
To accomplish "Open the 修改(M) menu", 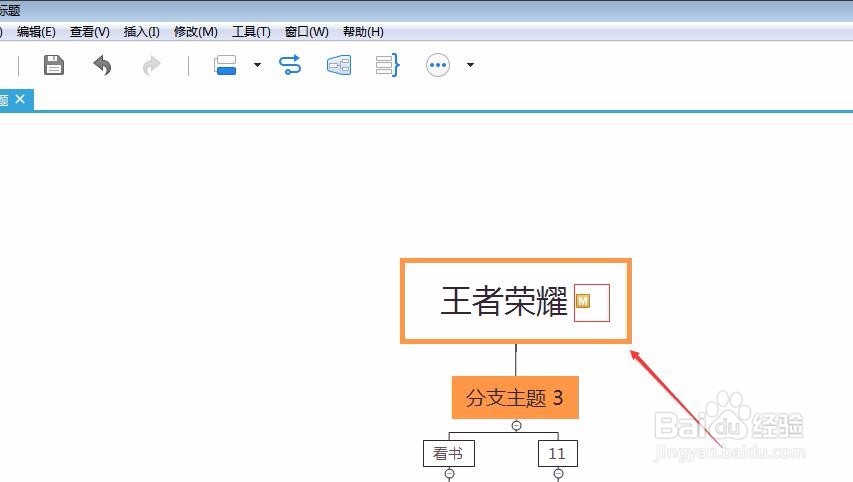I will [x=196, y=32].
